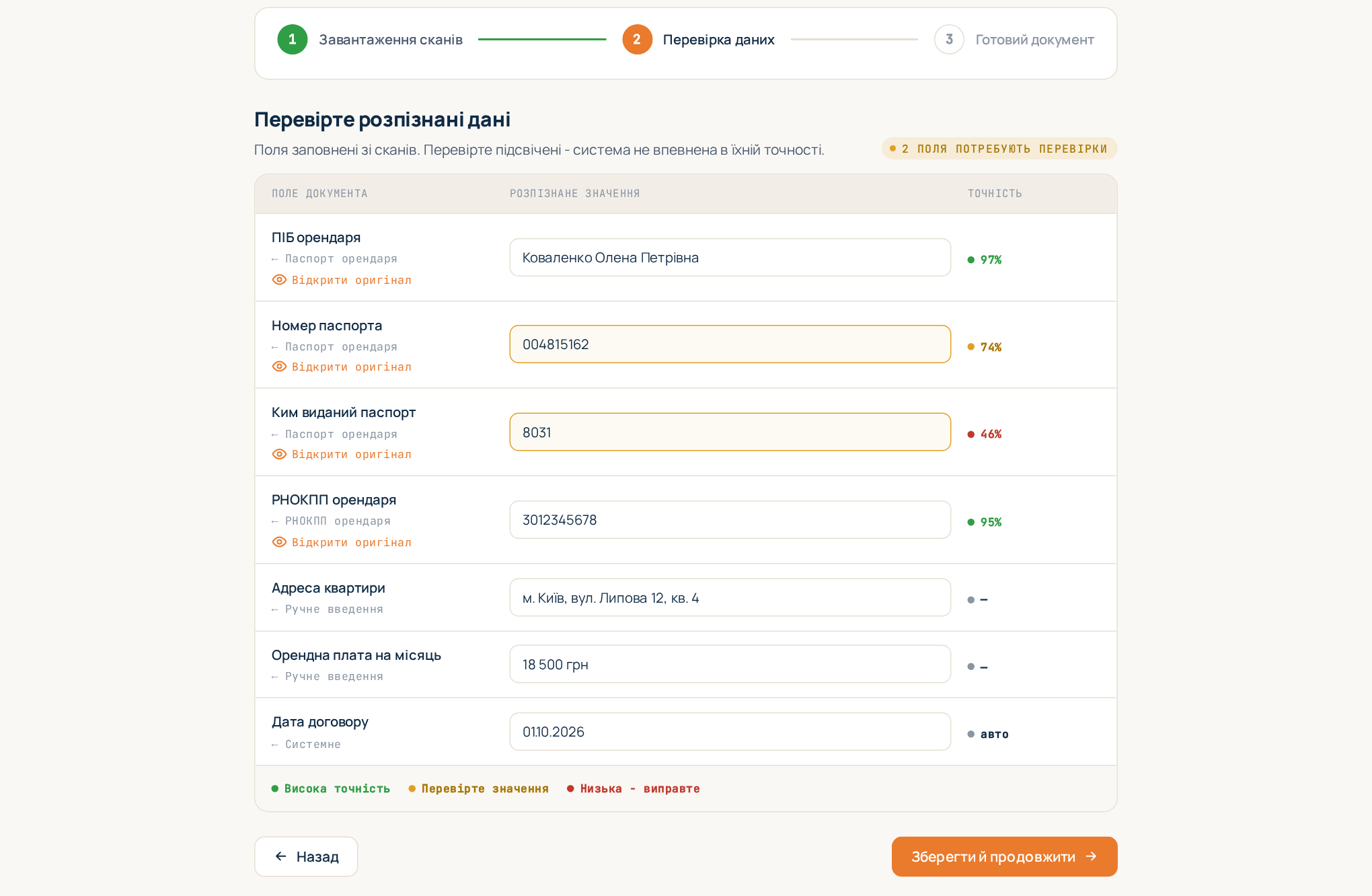1372x896 pixels.
Task: Click Системне source label
Action: (313, 744)
